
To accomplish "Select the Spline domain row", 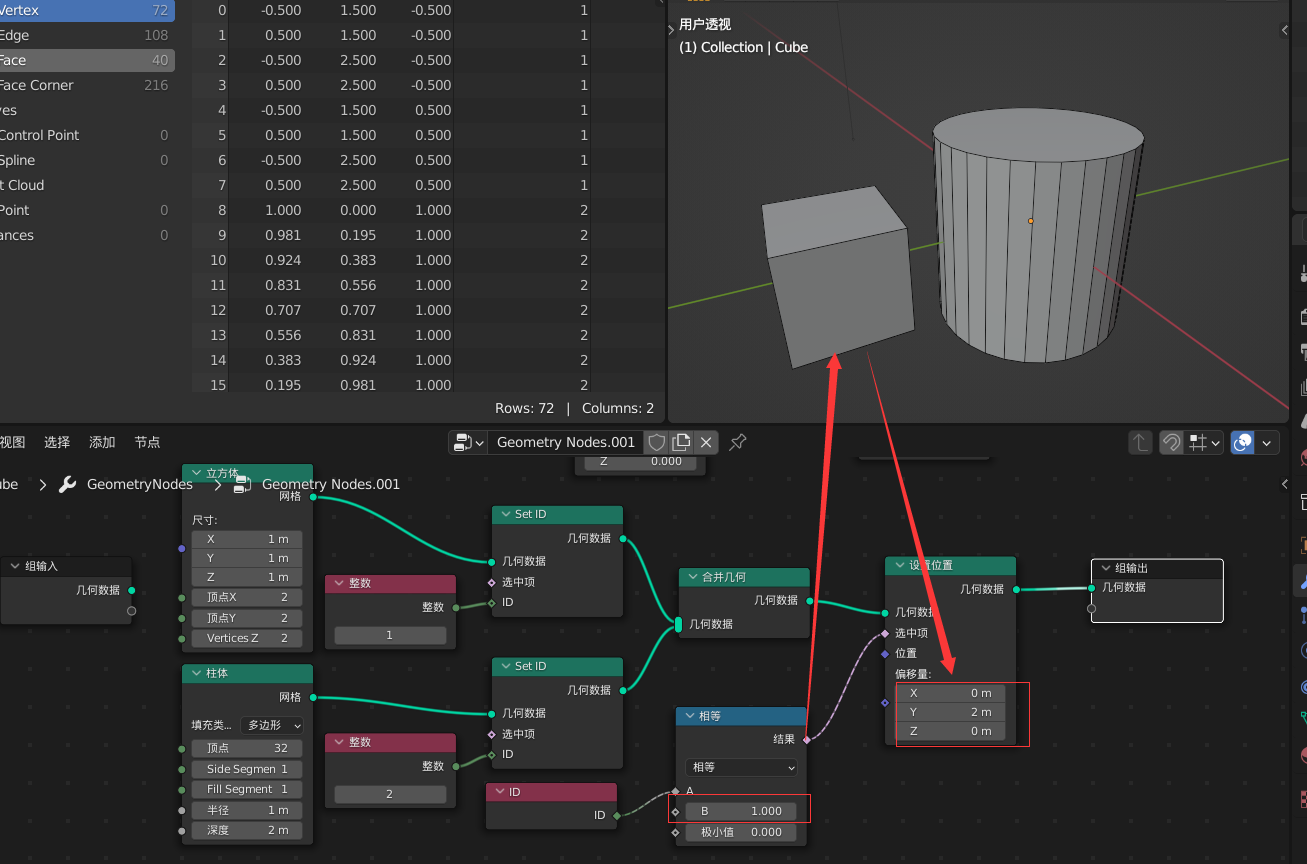I will tap(86, 160).
